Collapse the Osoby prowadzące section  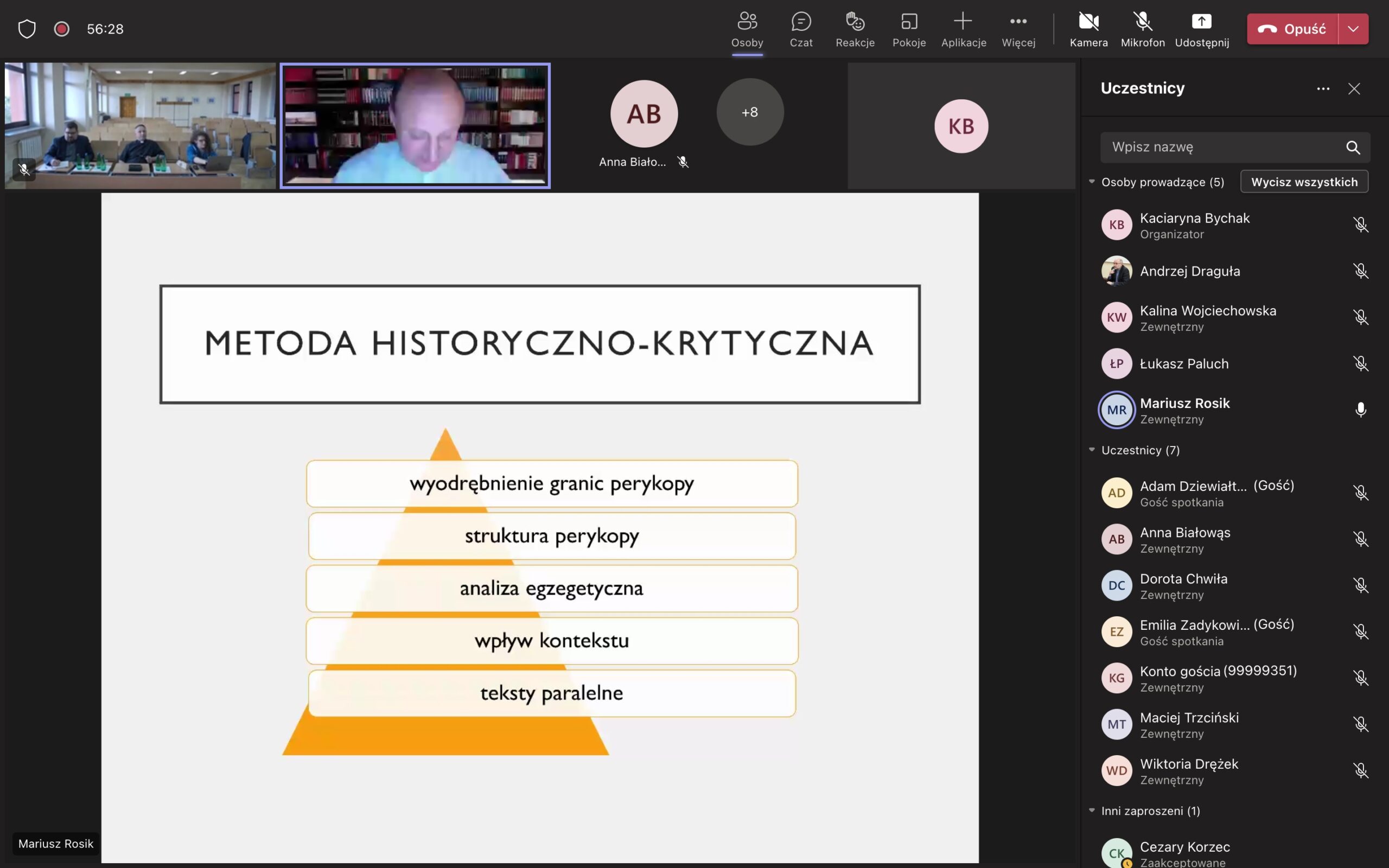pyautogui.click(x=1092, y=182)
